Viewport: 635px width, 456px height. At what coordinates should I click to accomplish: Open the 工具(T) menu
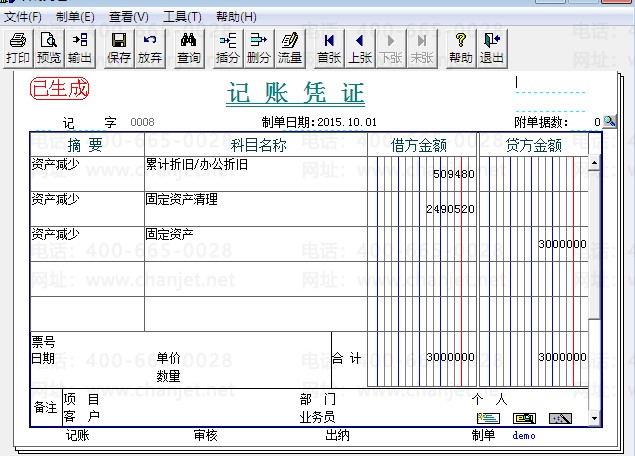coord(181,17)
